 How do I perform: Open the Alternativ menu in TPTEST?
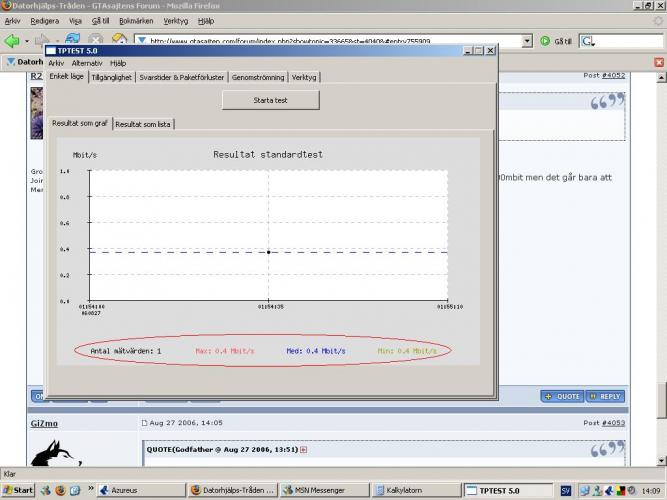(87, 62)
